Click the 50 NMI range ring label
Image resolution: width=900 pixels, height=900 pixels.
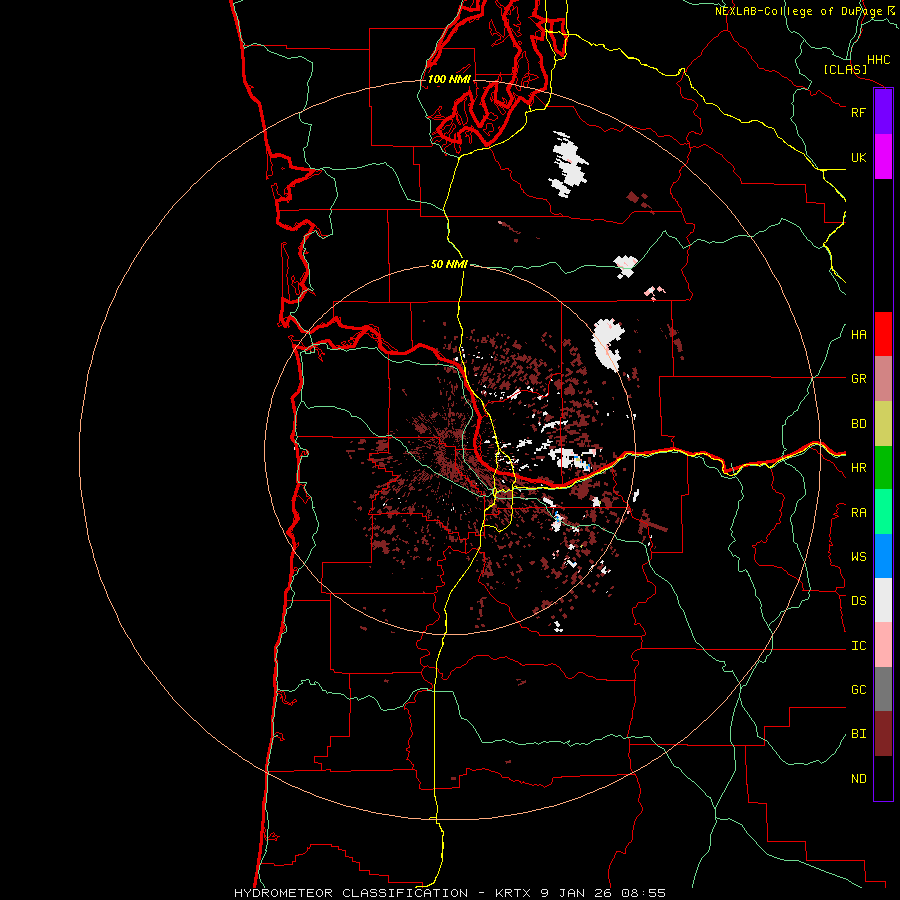pyautogui.click(x=449, y=264)
